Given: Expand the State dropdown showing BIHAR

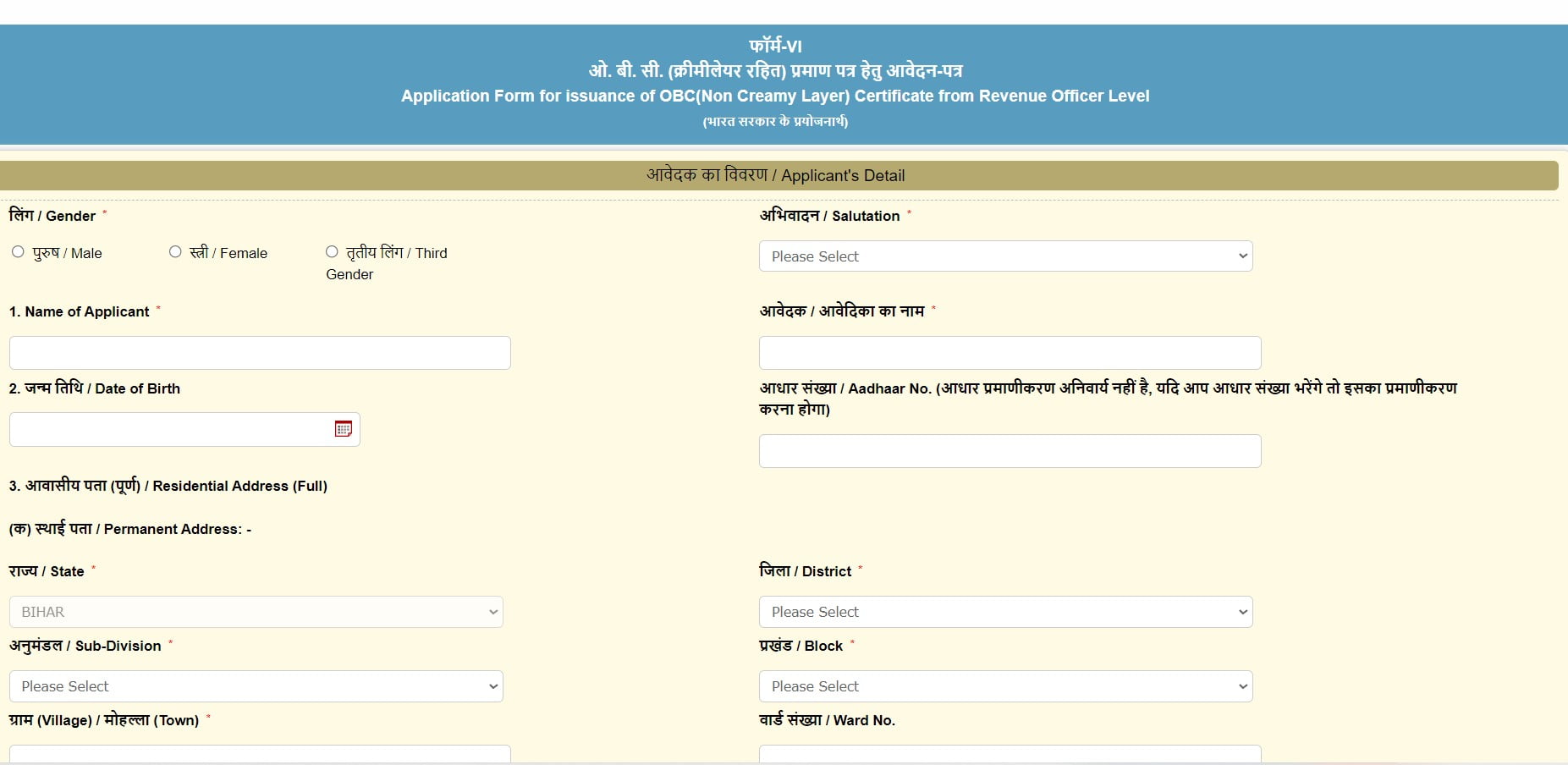Looking at the screenshot, I should click(x=256, y=612).
